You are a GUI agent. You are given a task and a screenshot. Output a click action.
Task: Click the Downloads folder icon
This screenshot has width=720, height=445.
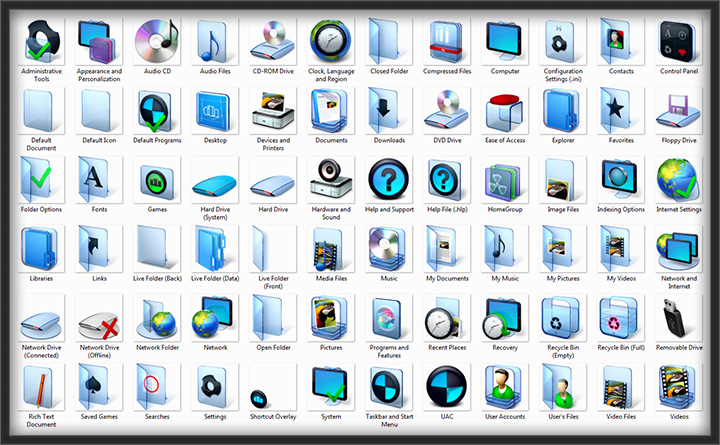(x=388, y=111)
